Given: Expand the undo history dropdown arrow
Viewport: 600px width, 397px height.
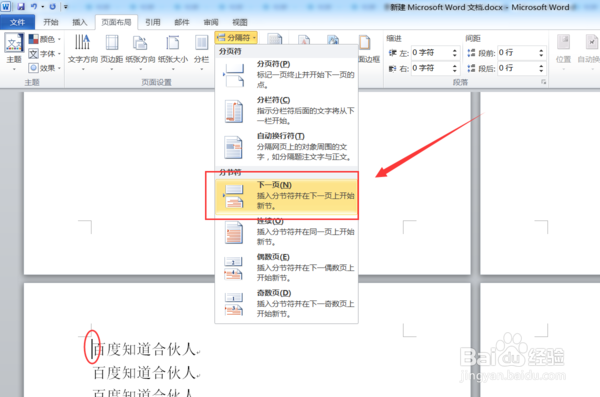Looking at the screenshot, I should [42, 7].
